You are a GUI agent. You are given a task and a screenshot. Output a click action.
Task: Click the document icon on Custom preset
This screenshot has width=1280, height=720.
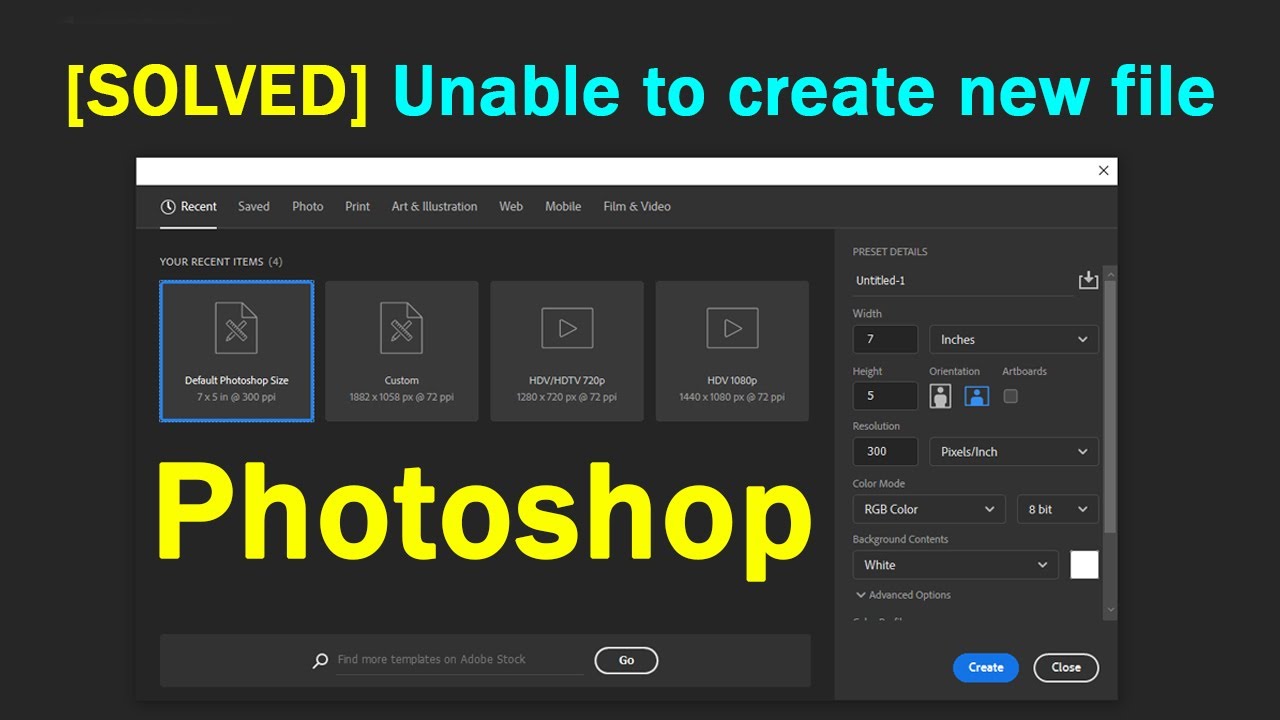[x=401, y=327]
